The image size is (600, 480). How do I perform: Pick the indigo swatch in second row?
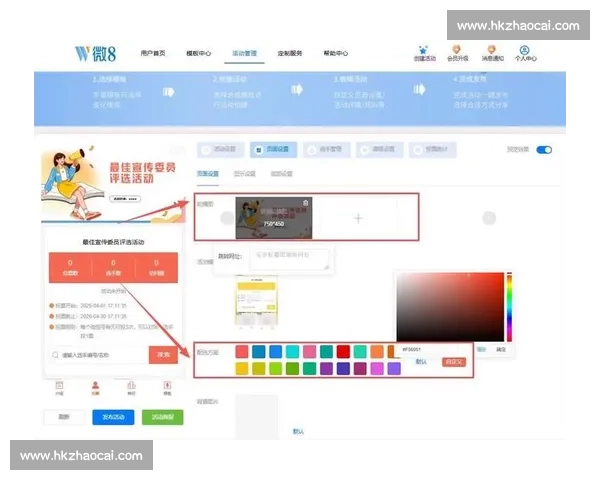point(343,368)
